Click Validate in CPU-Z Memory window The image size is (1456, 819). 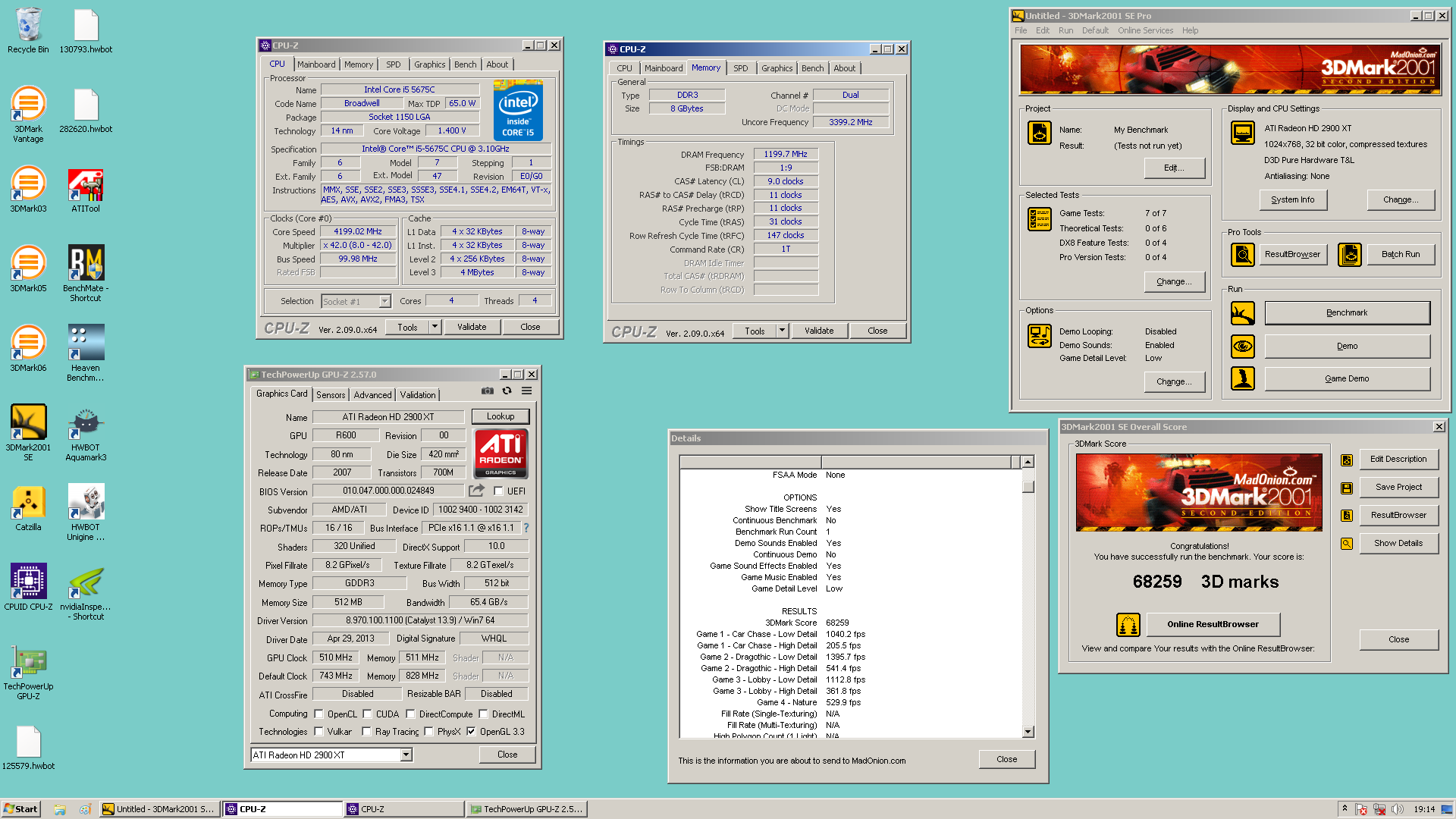point(819,331)
